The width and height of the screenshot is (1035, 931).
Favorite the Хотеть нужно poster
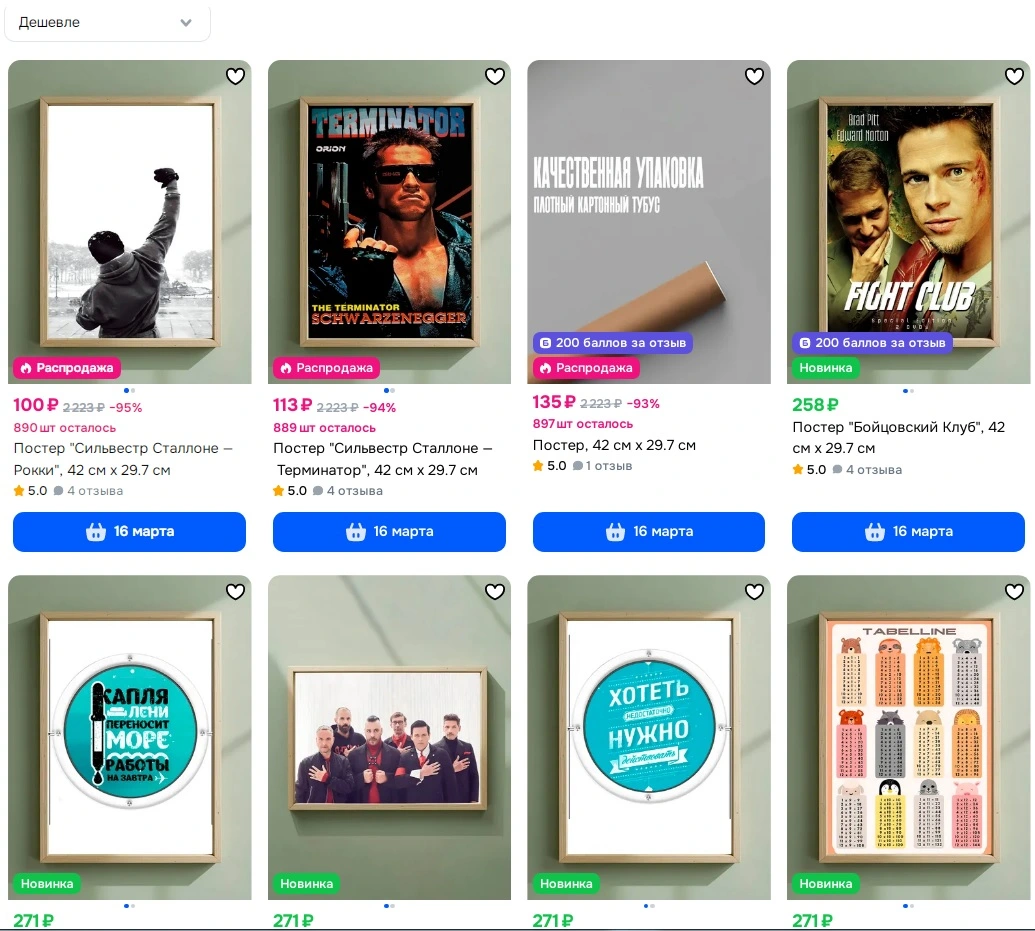click(754, 592)
